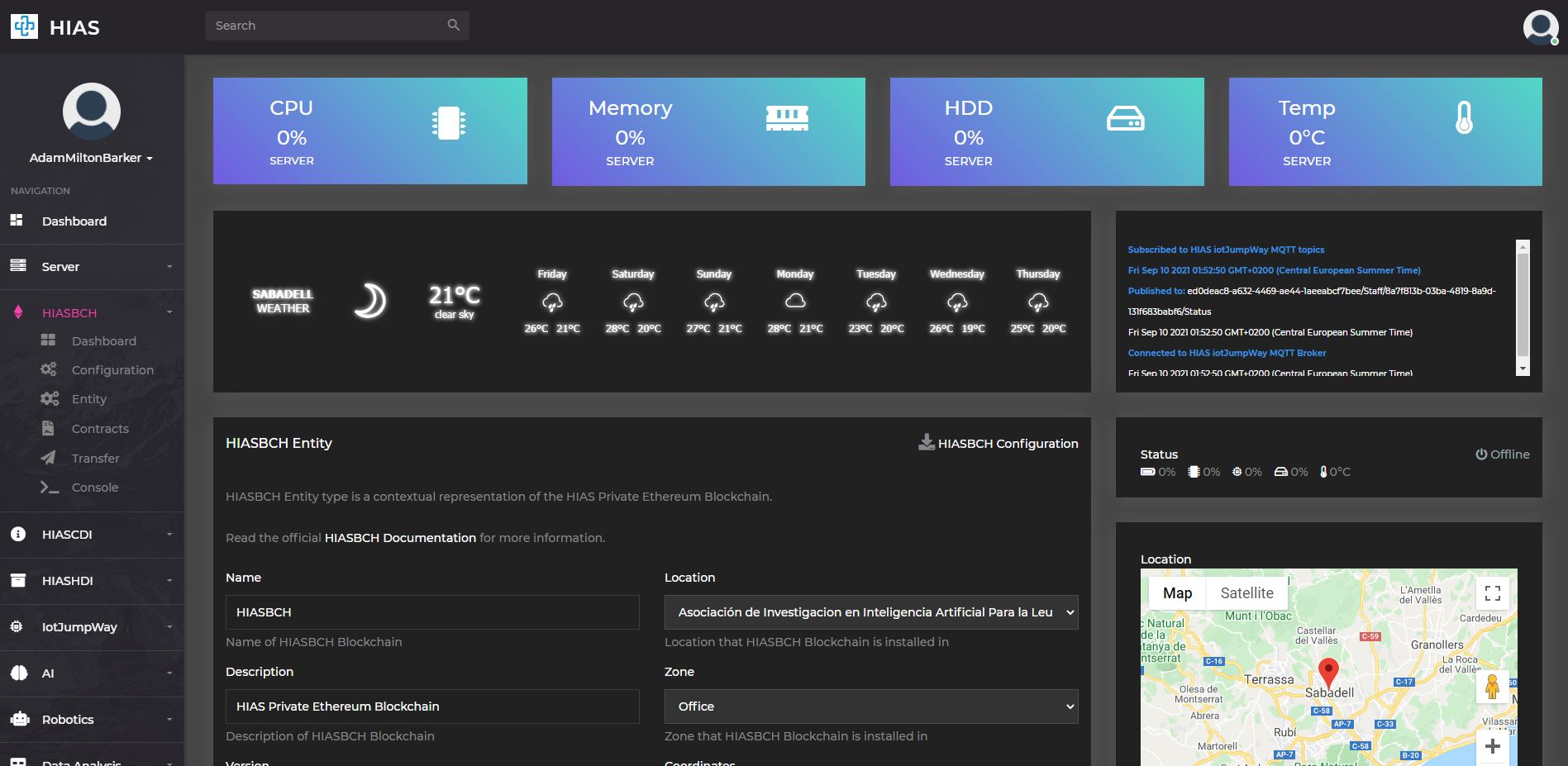Screen dimensions: 1568x766
Task: Click the HIAS logo icon
Action: point(24,26)
